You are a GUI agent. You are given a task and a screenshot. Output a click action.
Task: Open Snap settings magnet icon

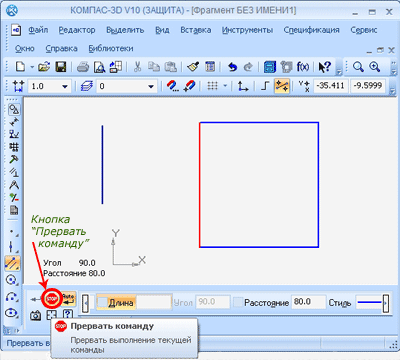[x=173, y=86]
